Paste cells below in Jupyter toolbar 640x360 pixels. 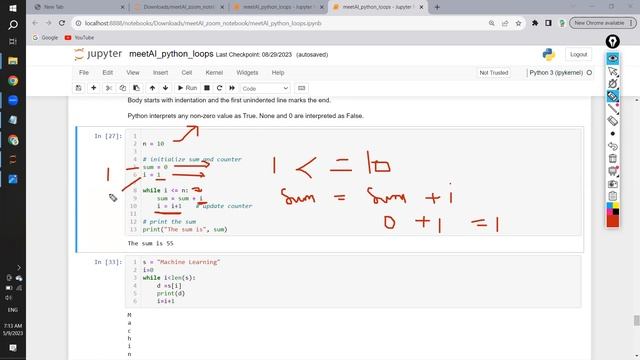136,88
